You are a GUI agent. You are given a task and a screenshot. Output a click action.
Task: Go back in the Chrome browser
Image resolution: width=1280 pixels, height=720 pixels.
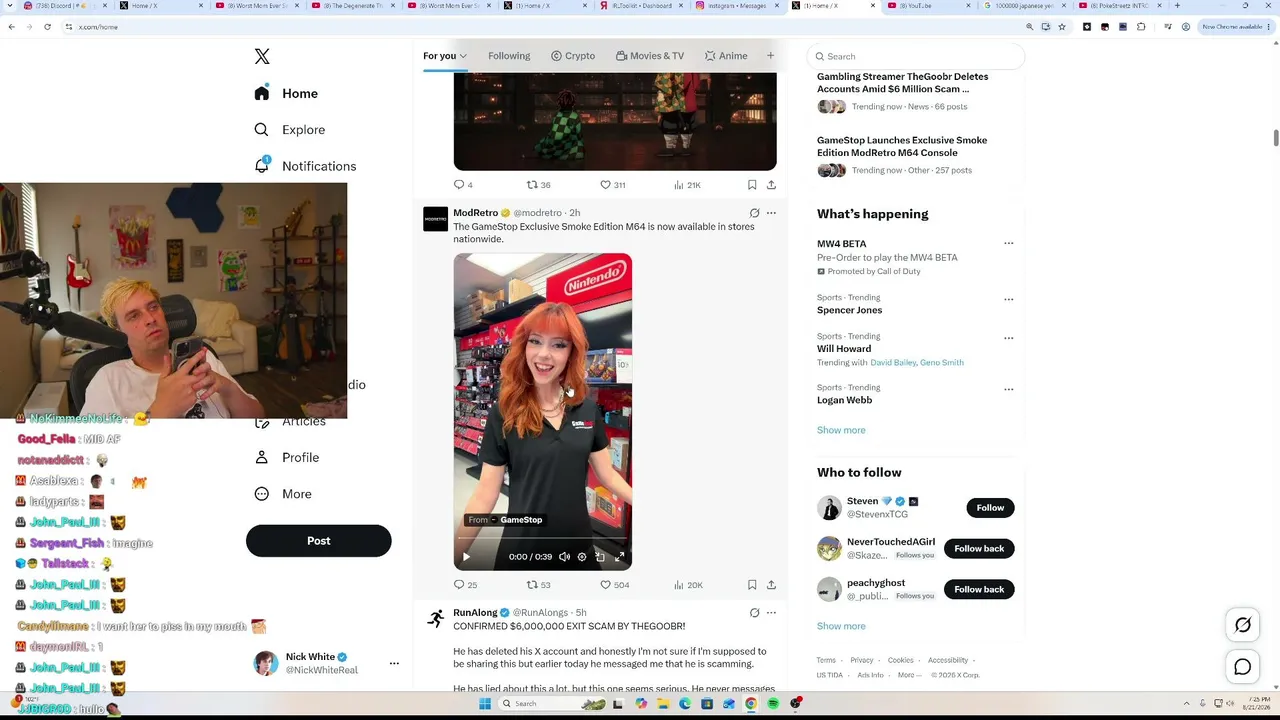(11, 27)
